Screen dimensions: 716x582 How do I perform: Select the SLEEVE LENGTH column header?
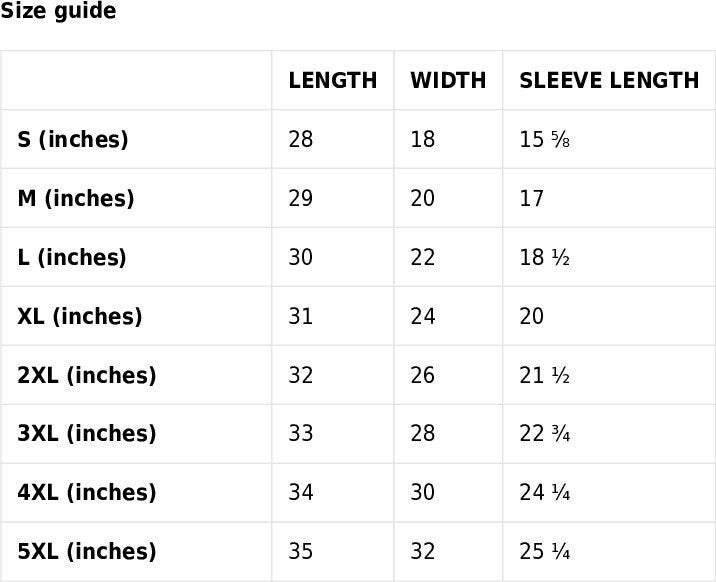coord(609,81)
